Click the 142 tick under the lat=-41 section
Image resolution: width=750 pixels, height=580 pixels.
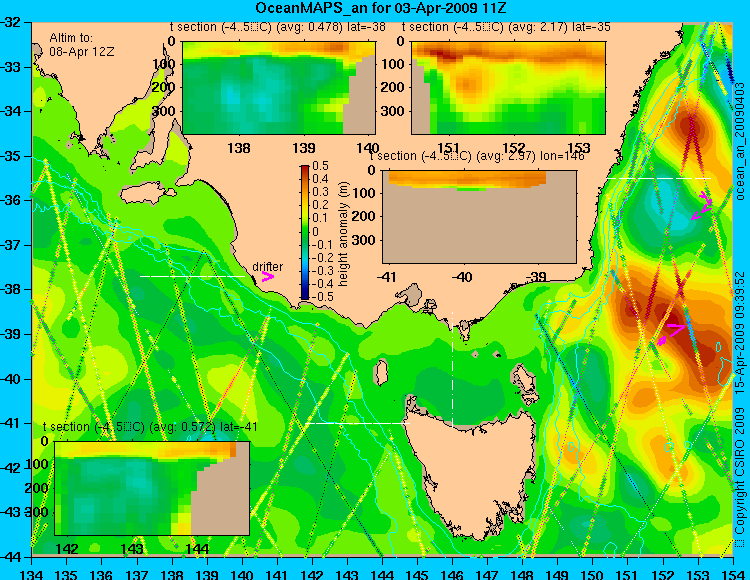pos(67,548)
